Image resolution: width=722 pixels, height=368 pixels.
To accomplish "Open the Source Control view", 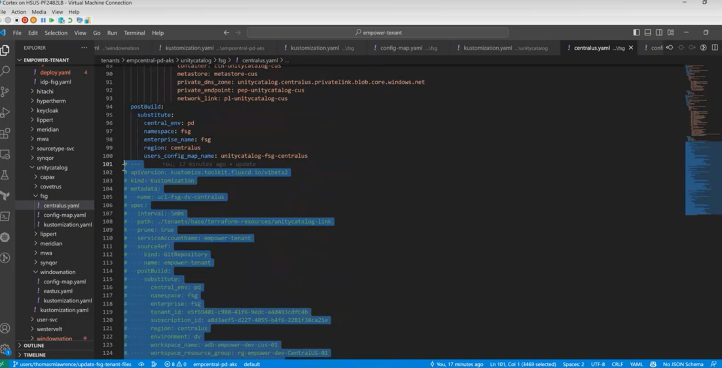I will coord(5,92).
